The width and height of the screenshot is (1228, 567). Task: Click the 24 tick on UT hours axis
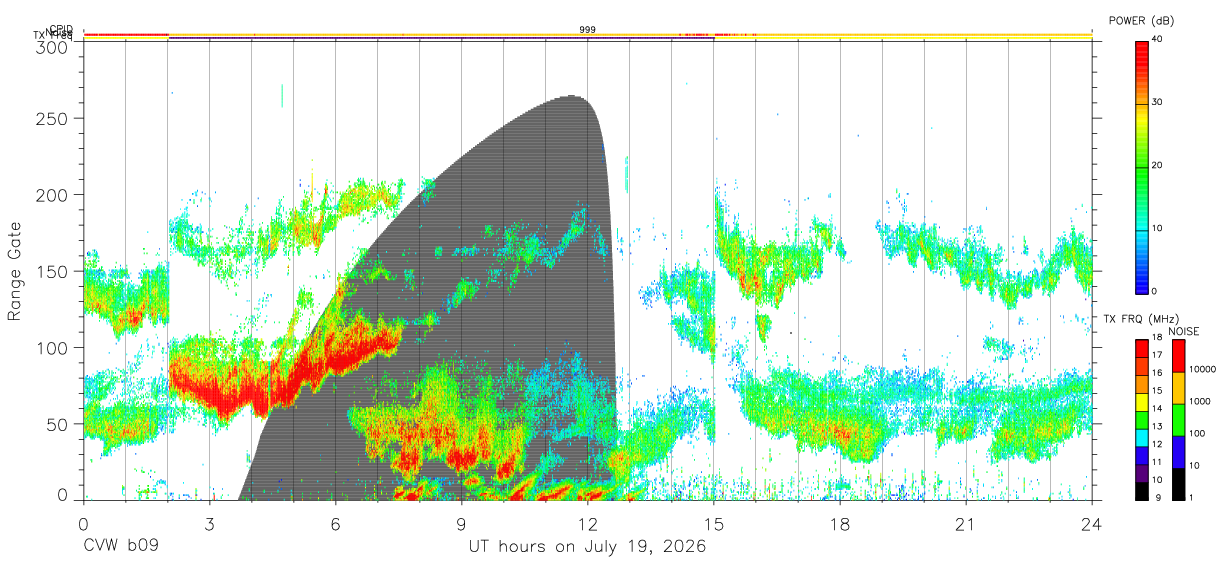[x=1092, y=524]
